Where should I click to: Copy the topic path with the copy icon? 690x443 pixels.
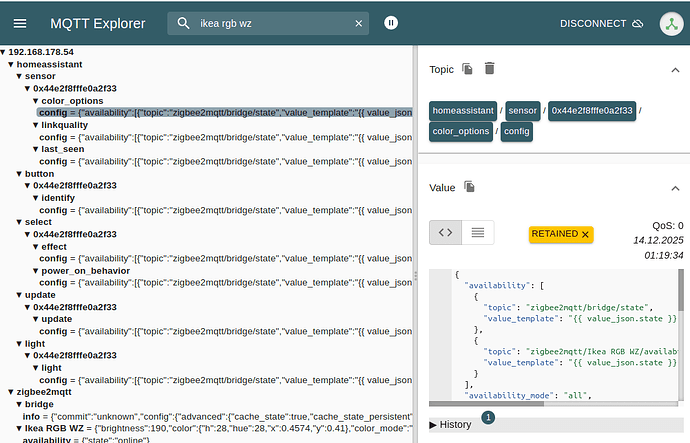coord(467,69)
